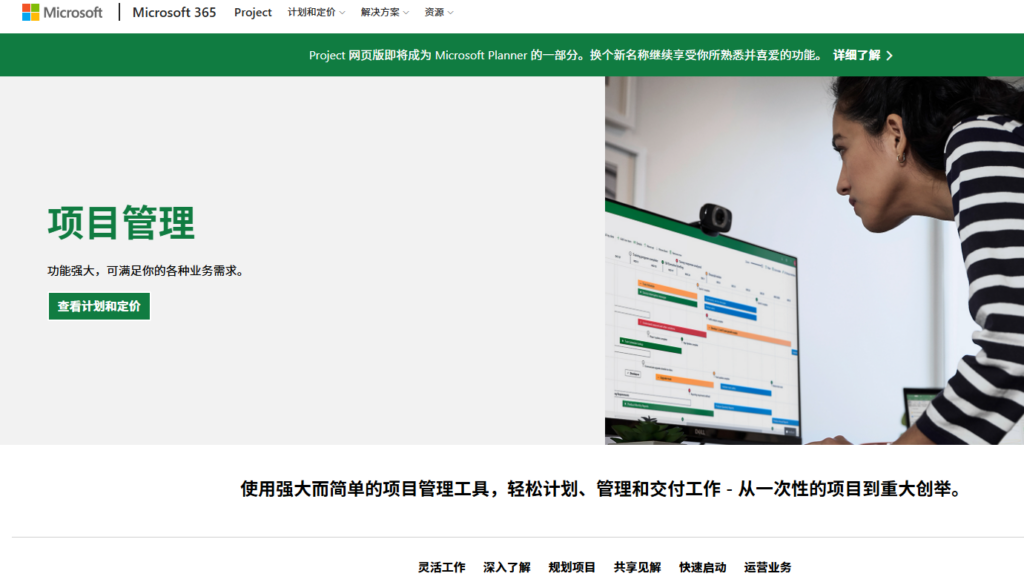Image resolution: width=1024 pixels, height=585 pixels.
Task: Click the text 功能强大，可满足你的各种业务需求。
Action: click(x=148, y=270)
